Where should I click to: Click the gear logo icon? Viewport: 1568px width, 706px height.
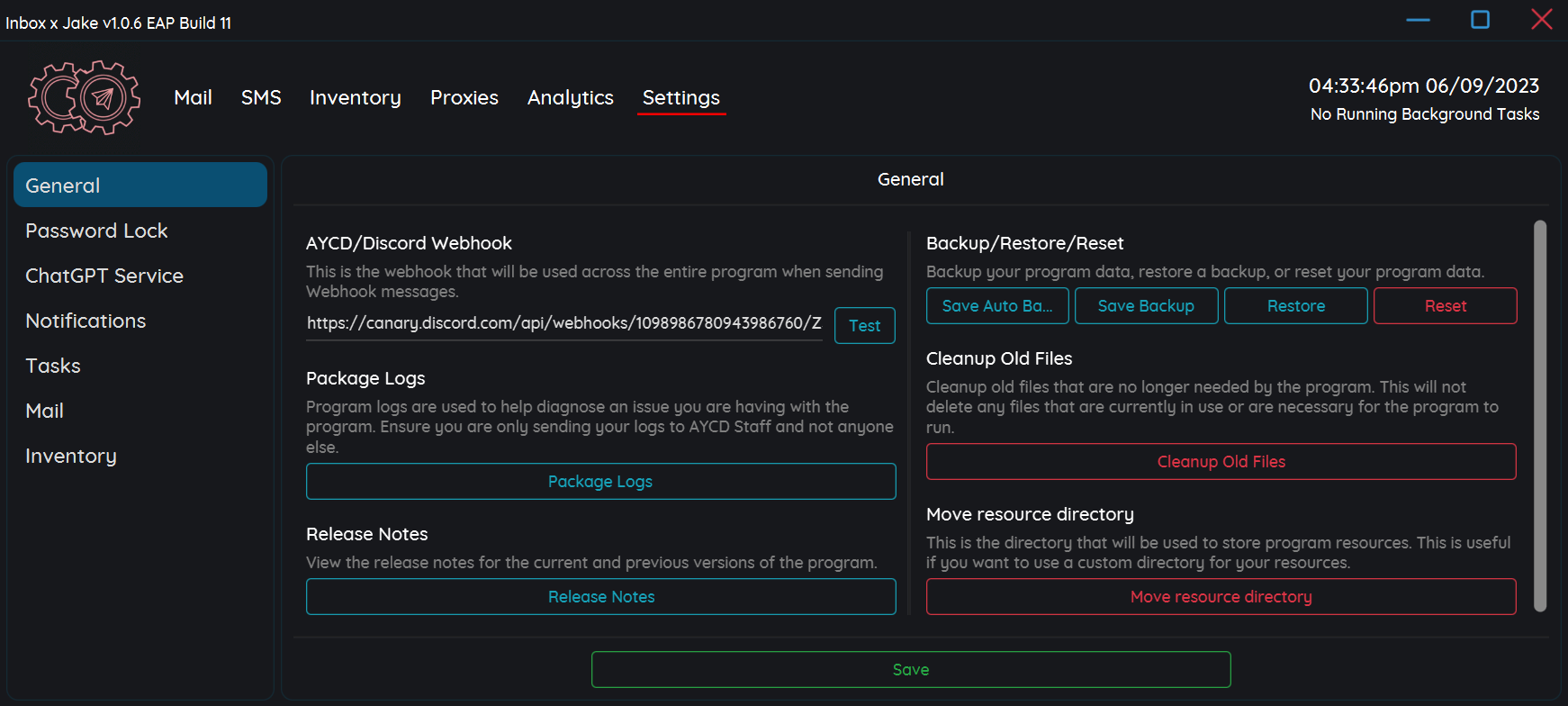pyautogui.click(x=84, y=97)
